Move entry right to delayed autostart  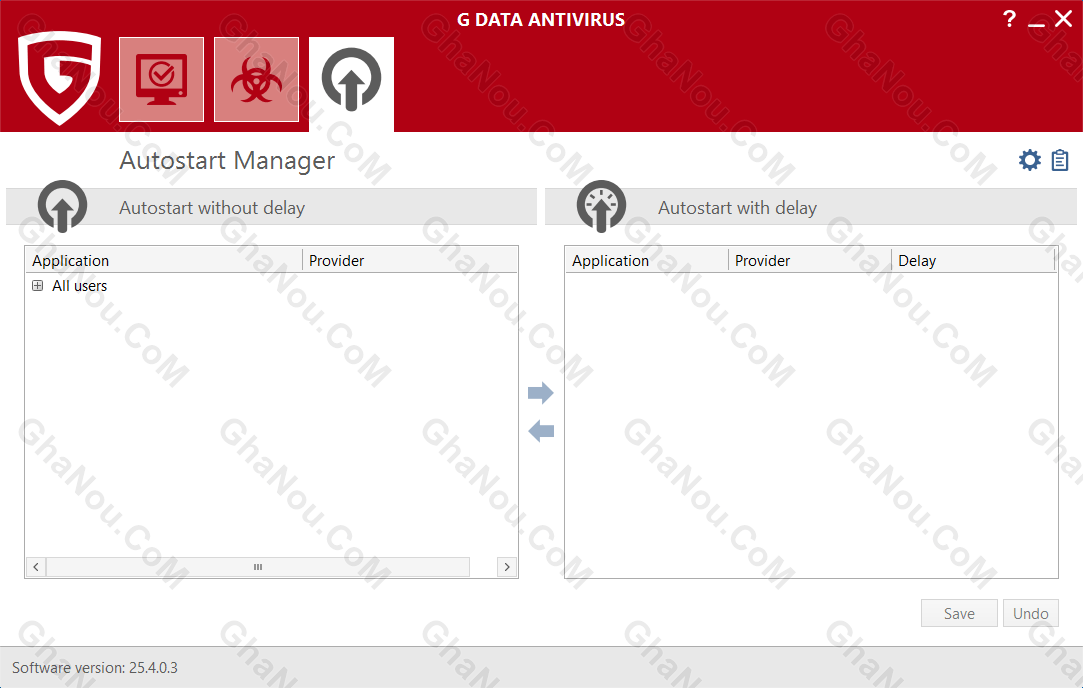[x=541, y=393]
